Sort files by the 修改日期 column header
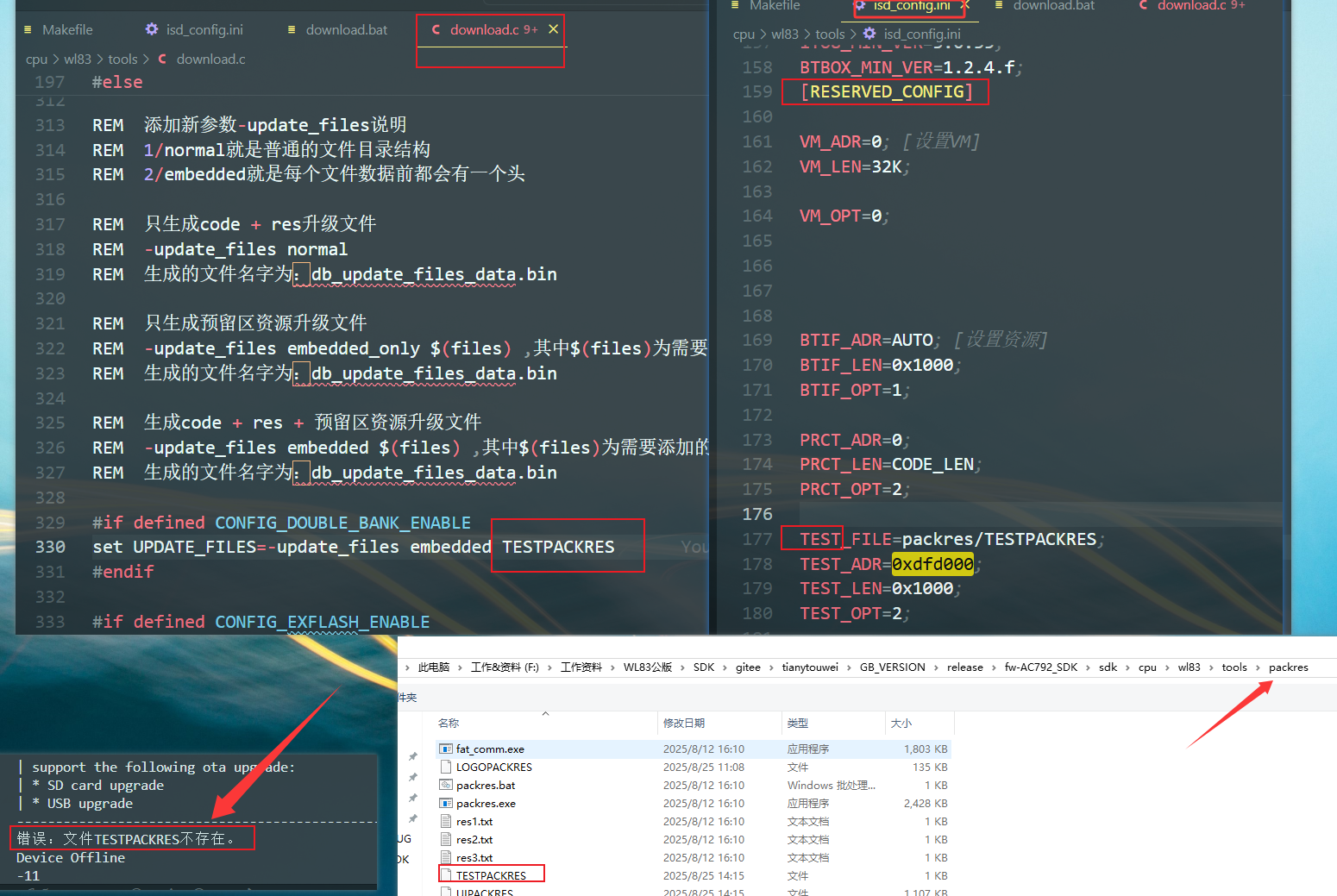The width and height of the screenshot is (1337, 896). 684,723
